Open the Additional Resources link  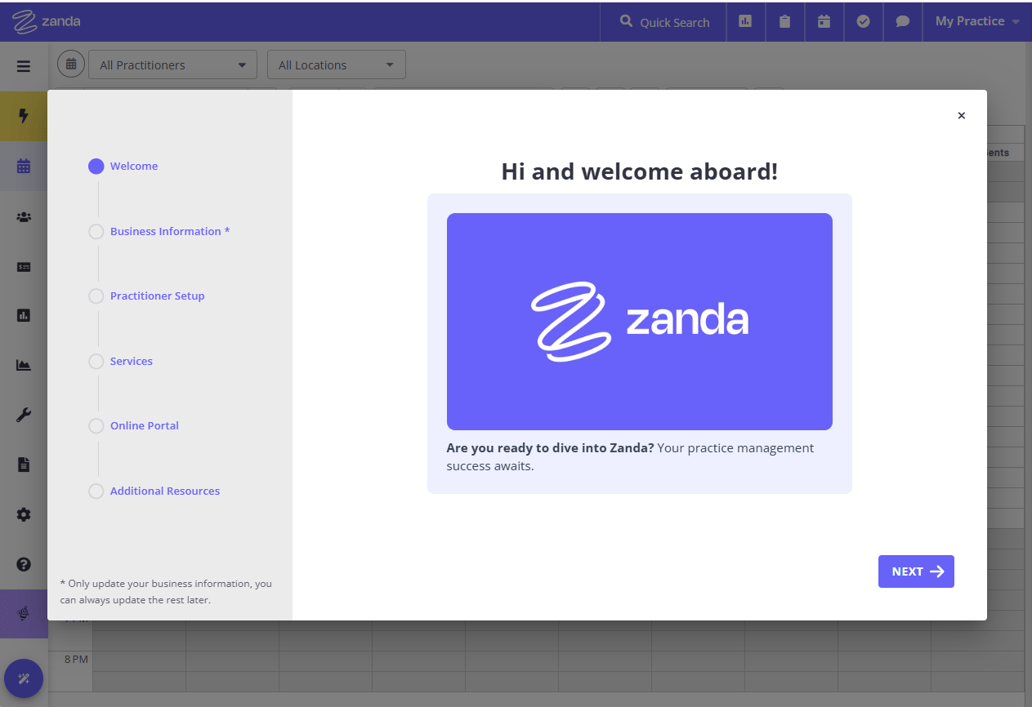pos(165,491)
